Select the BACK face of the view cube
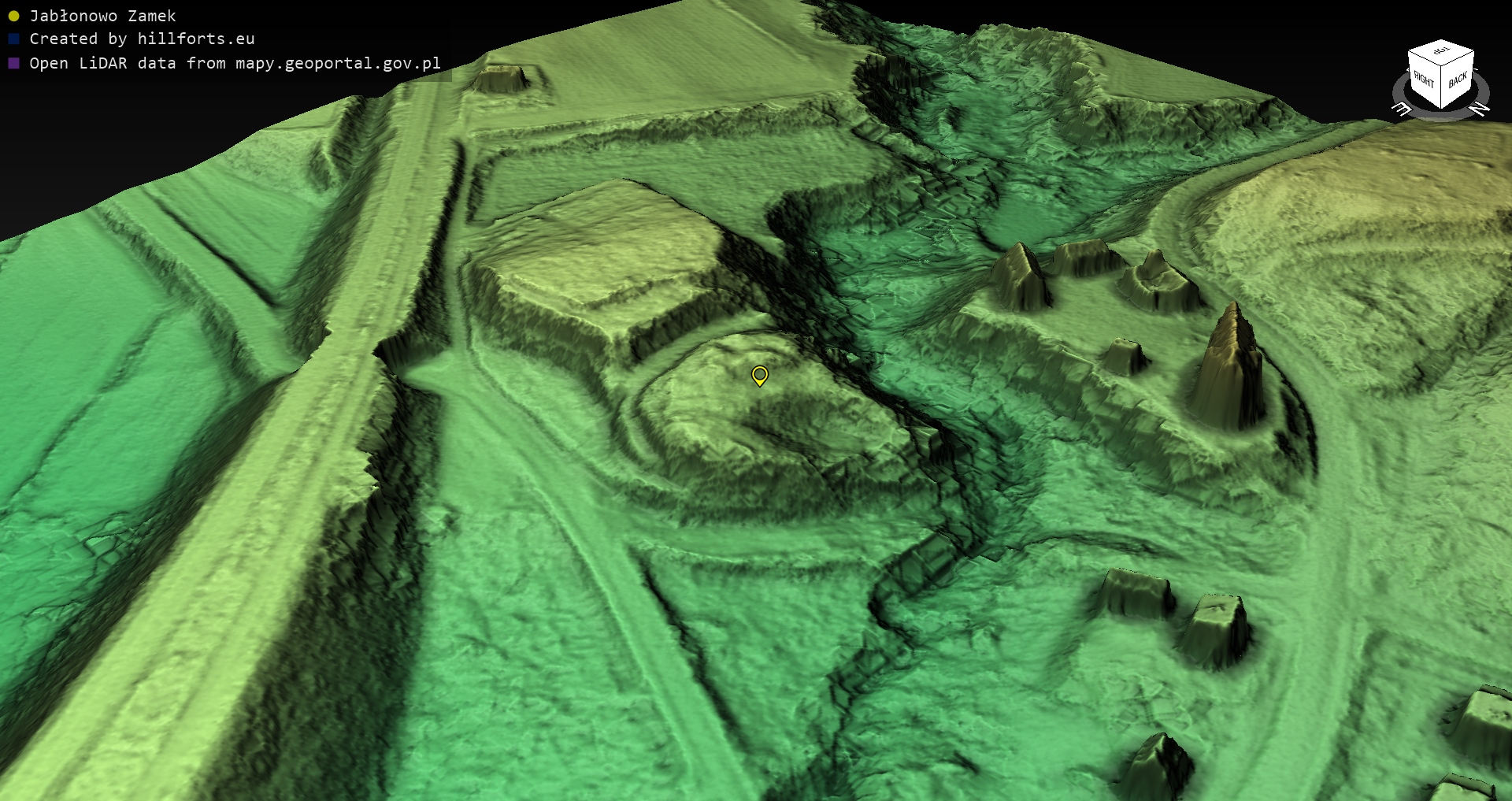The height and width of the screenshot is (801, 1512). point(1458,80)
